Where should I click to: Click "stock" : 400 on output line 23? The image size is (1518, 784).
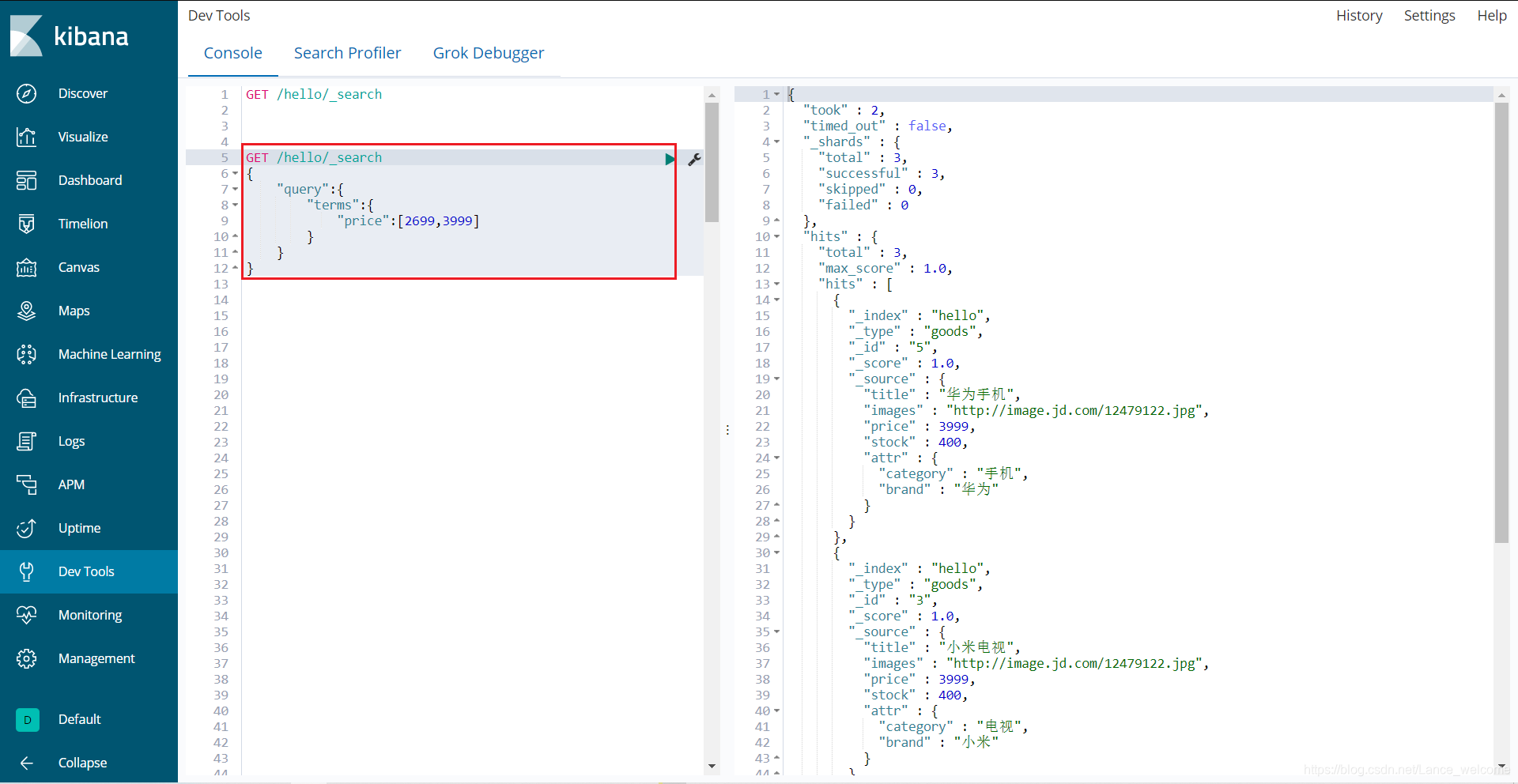pos(916,442)
